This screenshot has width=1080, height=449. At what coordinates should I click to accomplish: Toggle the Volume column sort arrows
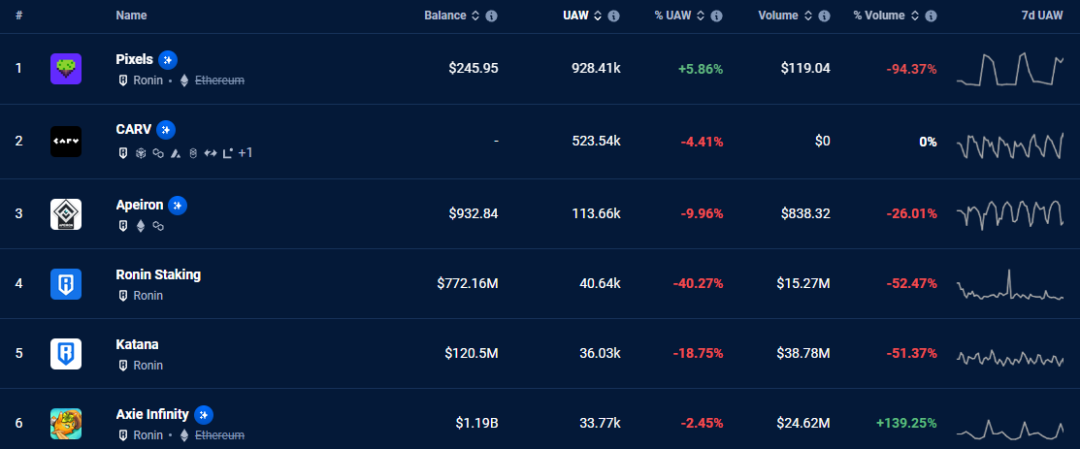808,16
